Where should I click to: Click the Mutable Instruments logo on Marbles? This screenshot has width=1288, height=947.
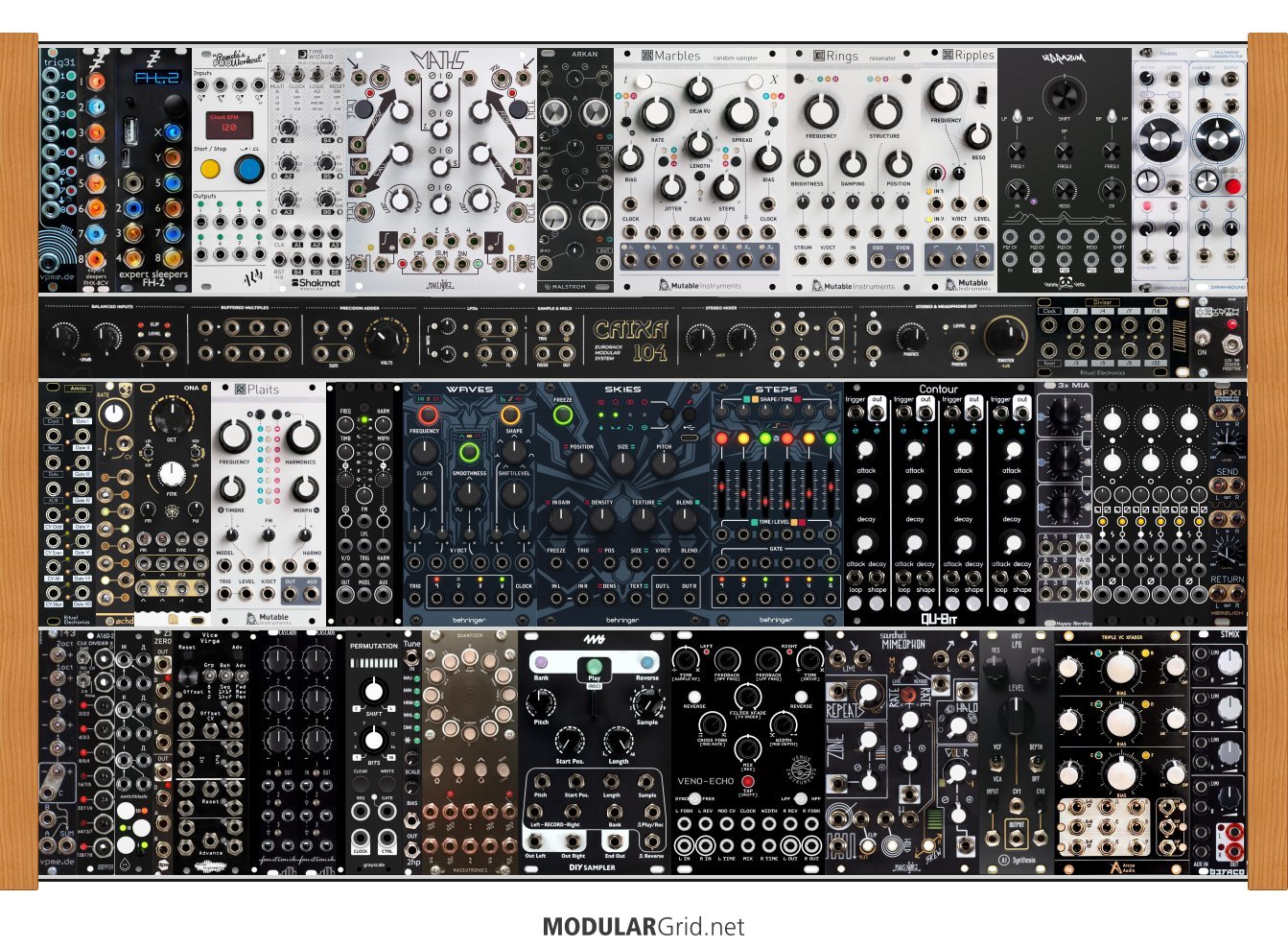[x=699, y=285]
